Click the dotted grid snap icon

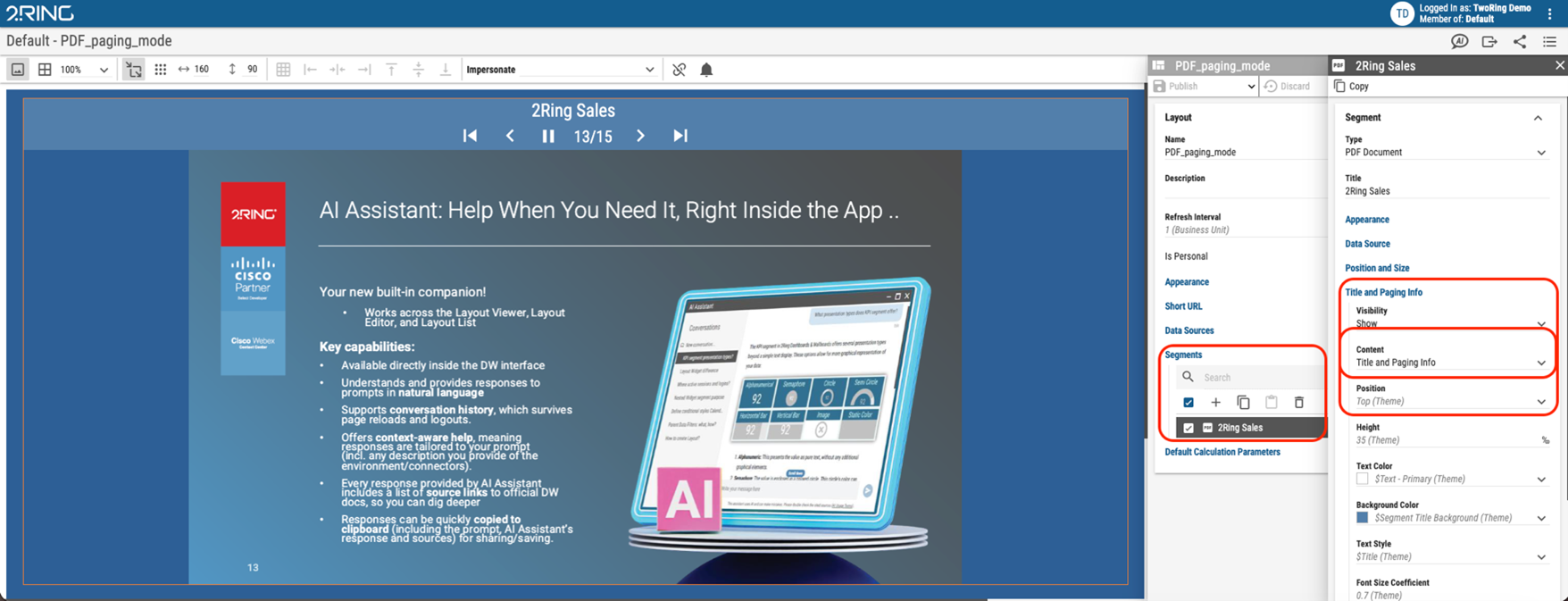click(x=161, y=70)
